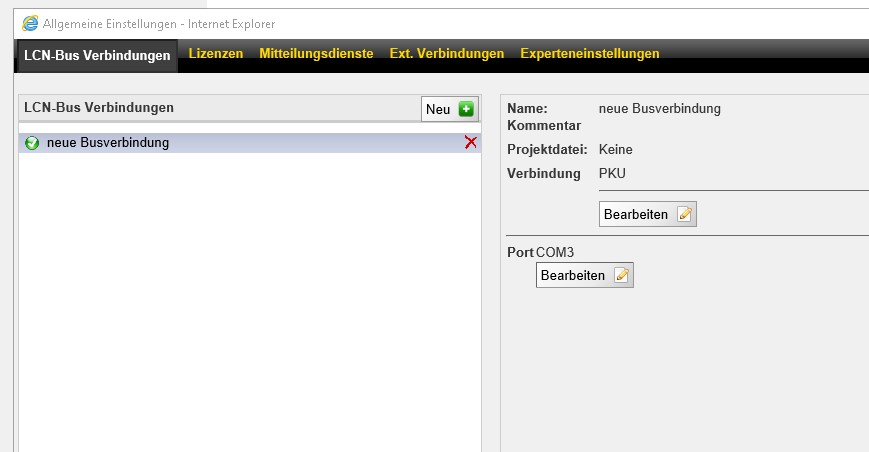Open the Mitteilungsdienste tab
The image size is (869, 452).
[316, 54]
